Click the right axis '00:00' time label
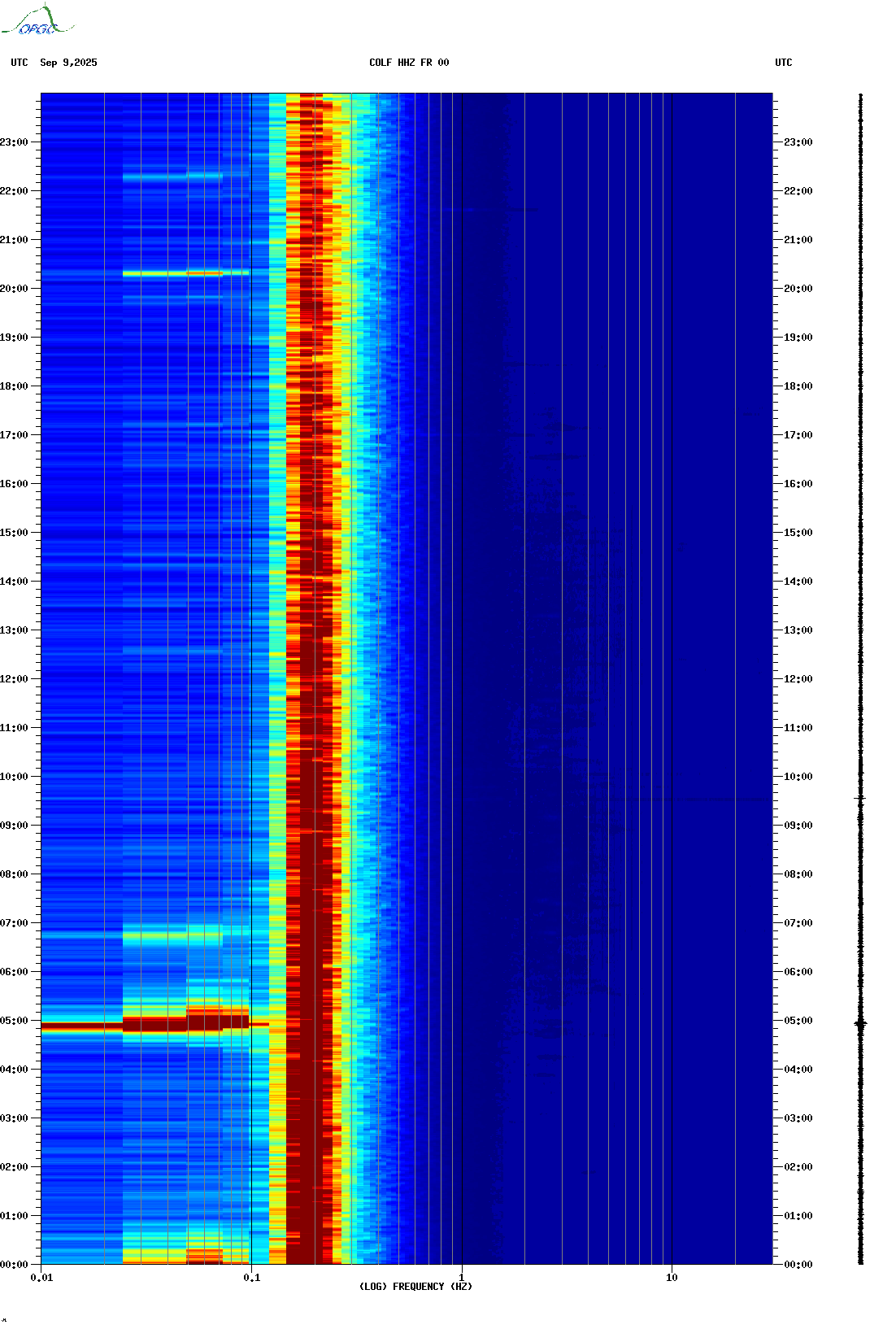This screenshot has width=896, height=1329. (x=798, y=1265)
